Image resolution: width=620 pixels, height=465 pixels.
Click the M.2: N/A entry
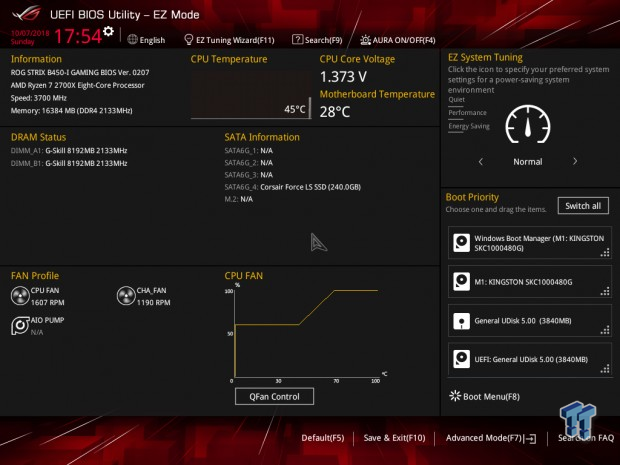tap(239, 199)
